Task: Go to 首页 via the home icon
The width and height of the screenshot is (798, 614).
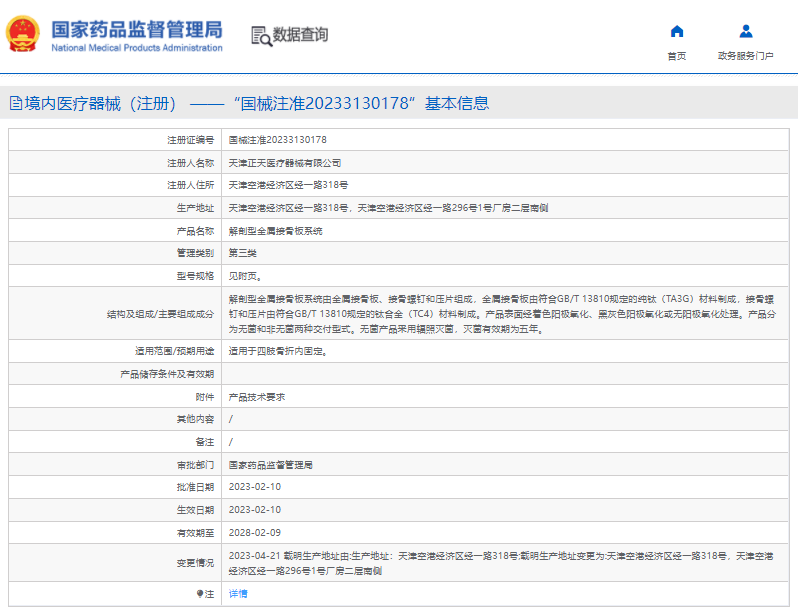Action: coord(676,32)
